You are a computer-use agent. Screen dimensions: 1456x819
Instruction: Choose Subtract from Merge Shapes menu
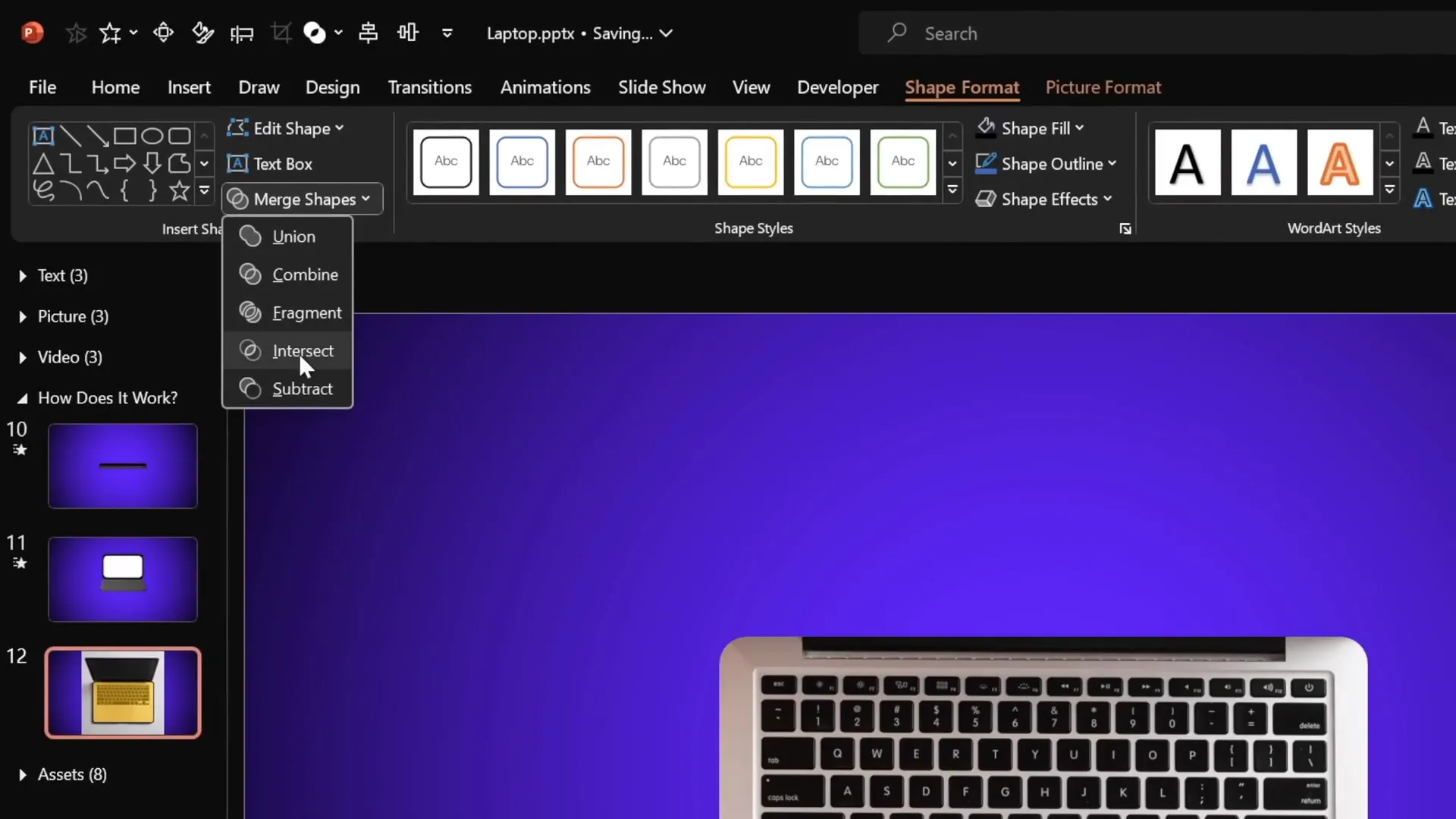click(x=301, y=388)
